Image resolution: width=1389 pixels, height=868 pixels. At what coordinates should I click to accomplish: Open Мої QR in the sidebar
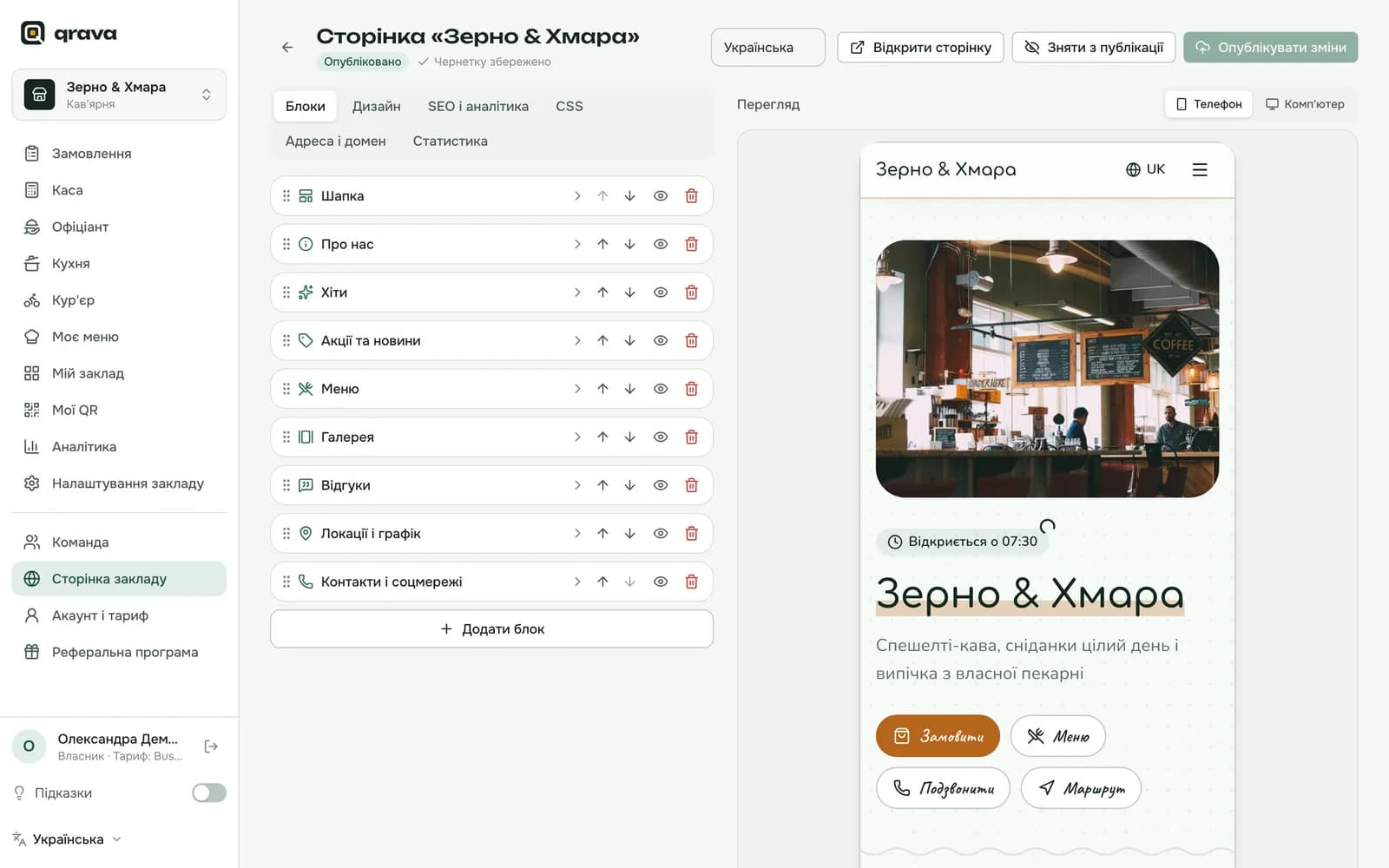click(x=119, y=410)
